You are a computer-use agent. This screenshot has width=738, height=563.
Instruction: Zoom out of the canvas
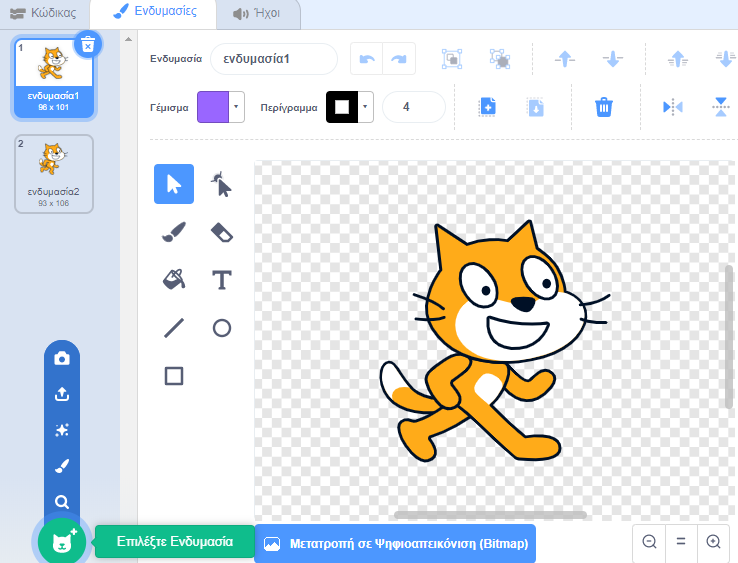click(x=650, y=542)
